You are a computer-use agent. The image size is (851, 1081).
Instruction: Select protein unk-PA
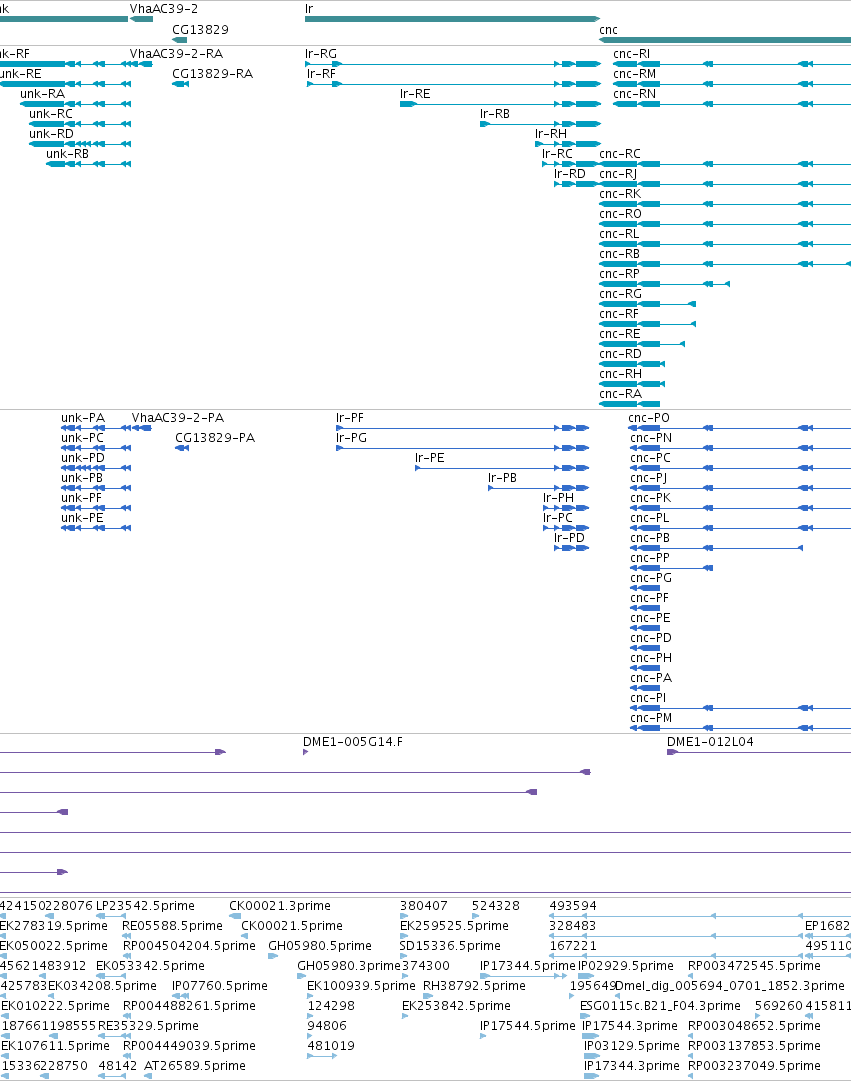[83, 418]
